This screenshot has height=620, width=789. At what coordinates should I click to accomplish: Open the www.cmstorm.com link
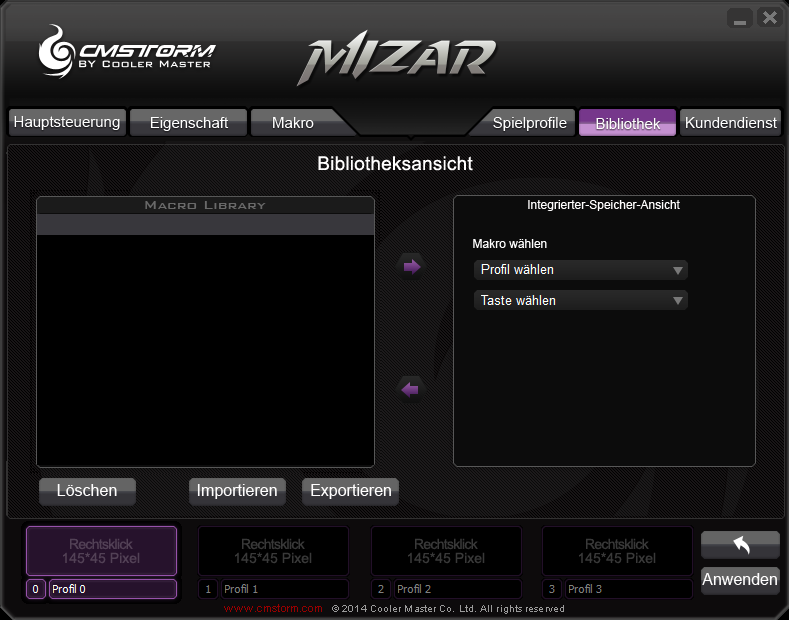273,608
